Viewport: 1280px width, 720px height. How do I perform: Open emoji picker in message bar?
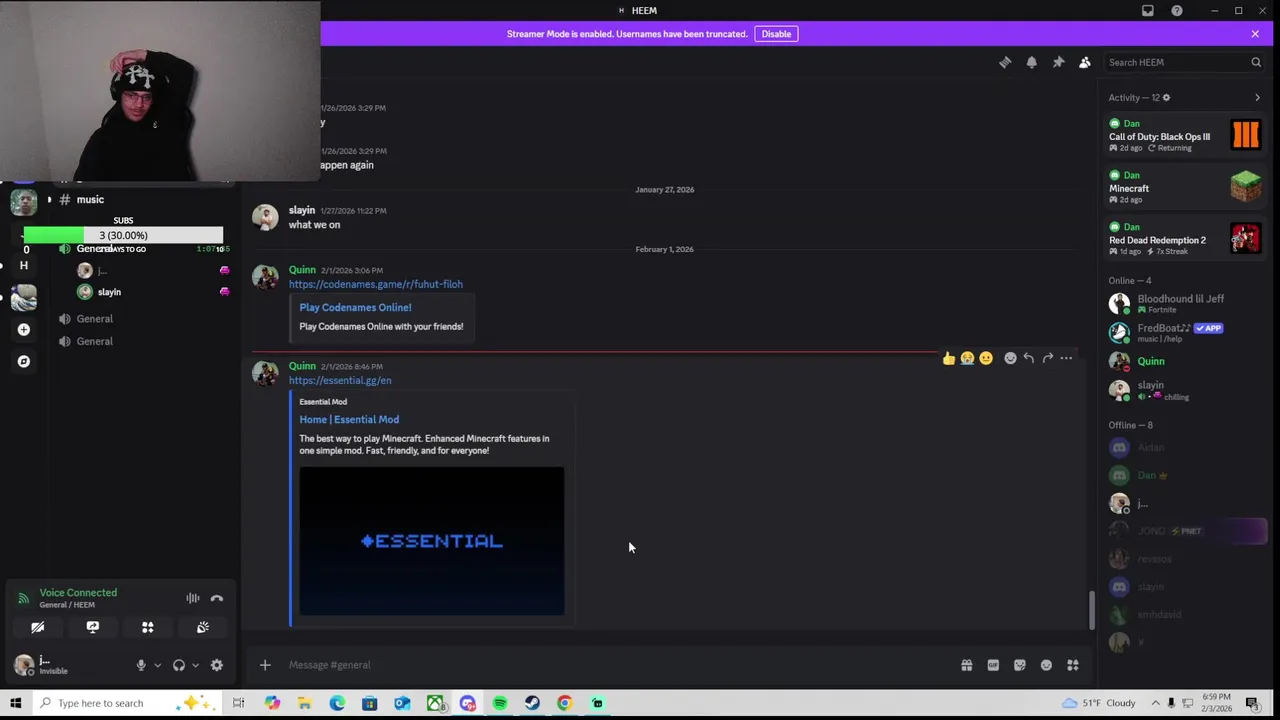pos(1046,665)
